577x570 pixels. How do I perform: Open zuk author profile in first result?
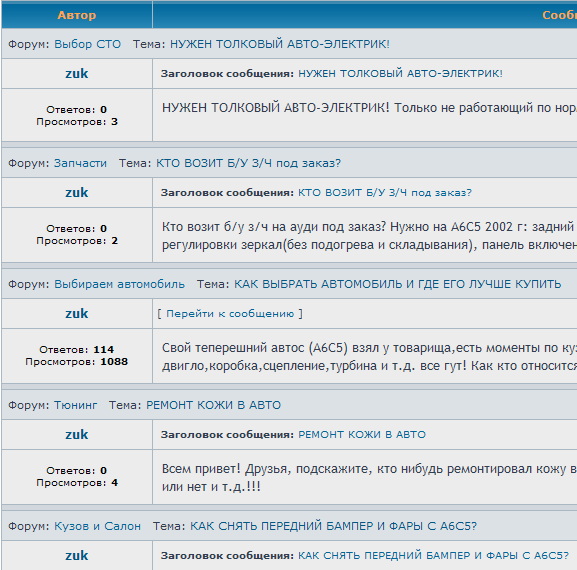click(77, 74)
